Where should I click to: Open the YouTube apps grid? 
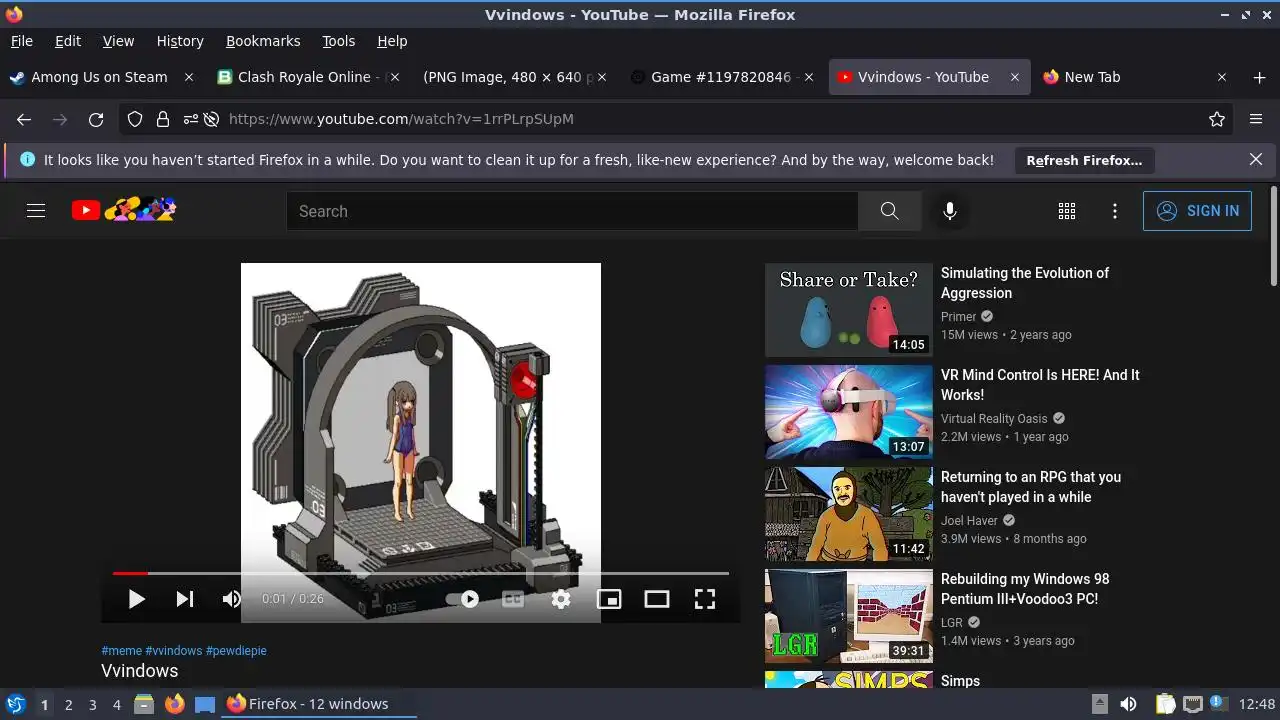1067,211
